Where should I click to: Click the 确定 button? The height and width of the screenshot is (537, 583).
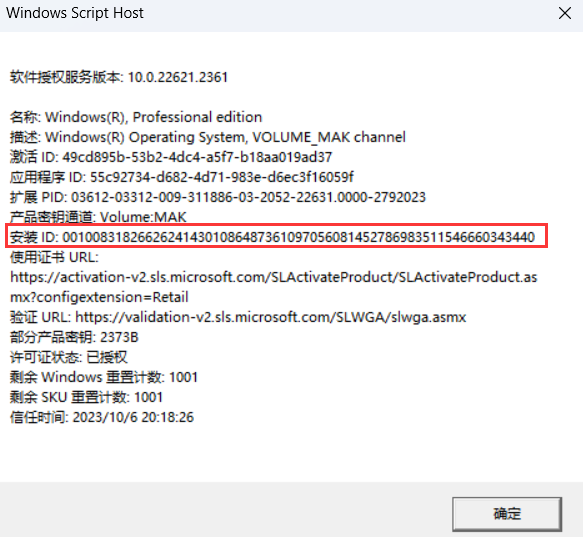coord(507,514)
